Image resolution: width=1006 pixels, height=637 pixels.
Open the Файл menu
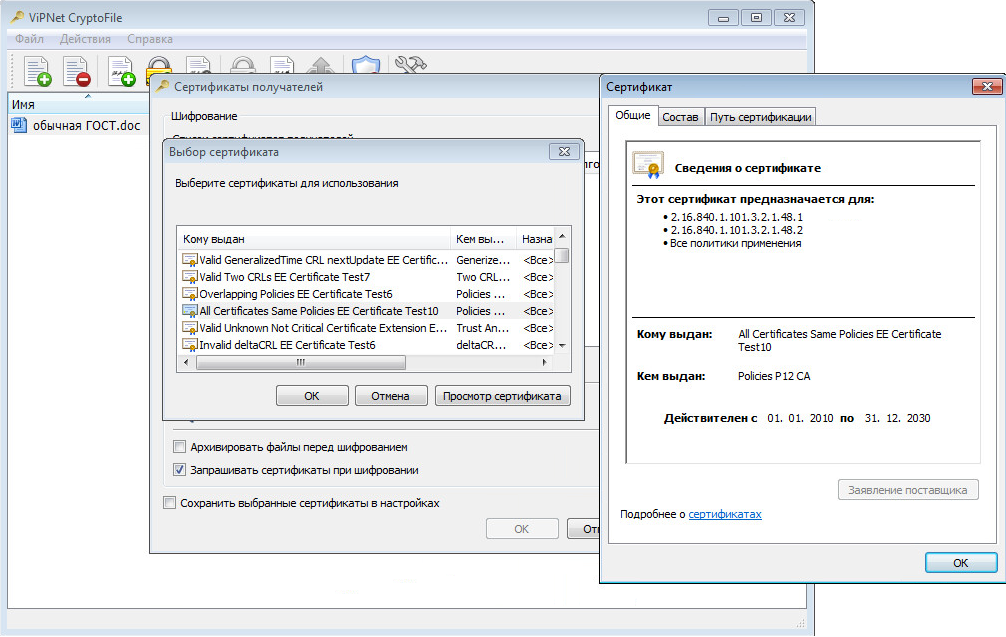(30, 39)
